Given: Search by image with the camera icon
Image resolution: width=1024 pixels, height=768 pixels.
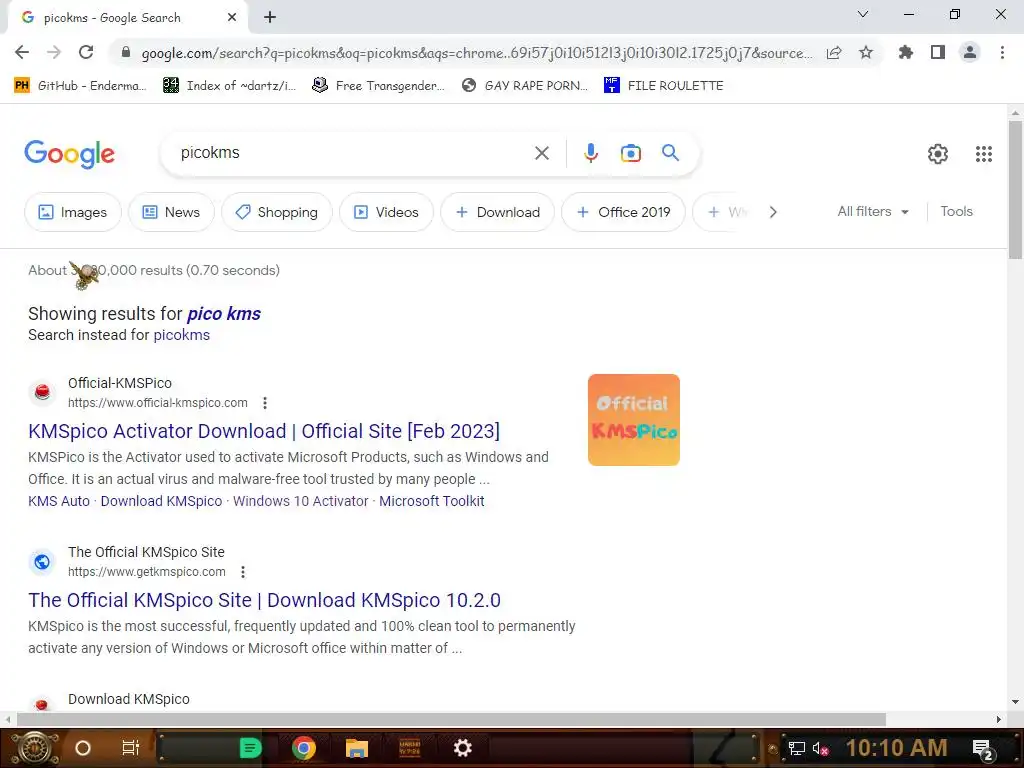Looking at the screenshot, I should pos(630,153).
